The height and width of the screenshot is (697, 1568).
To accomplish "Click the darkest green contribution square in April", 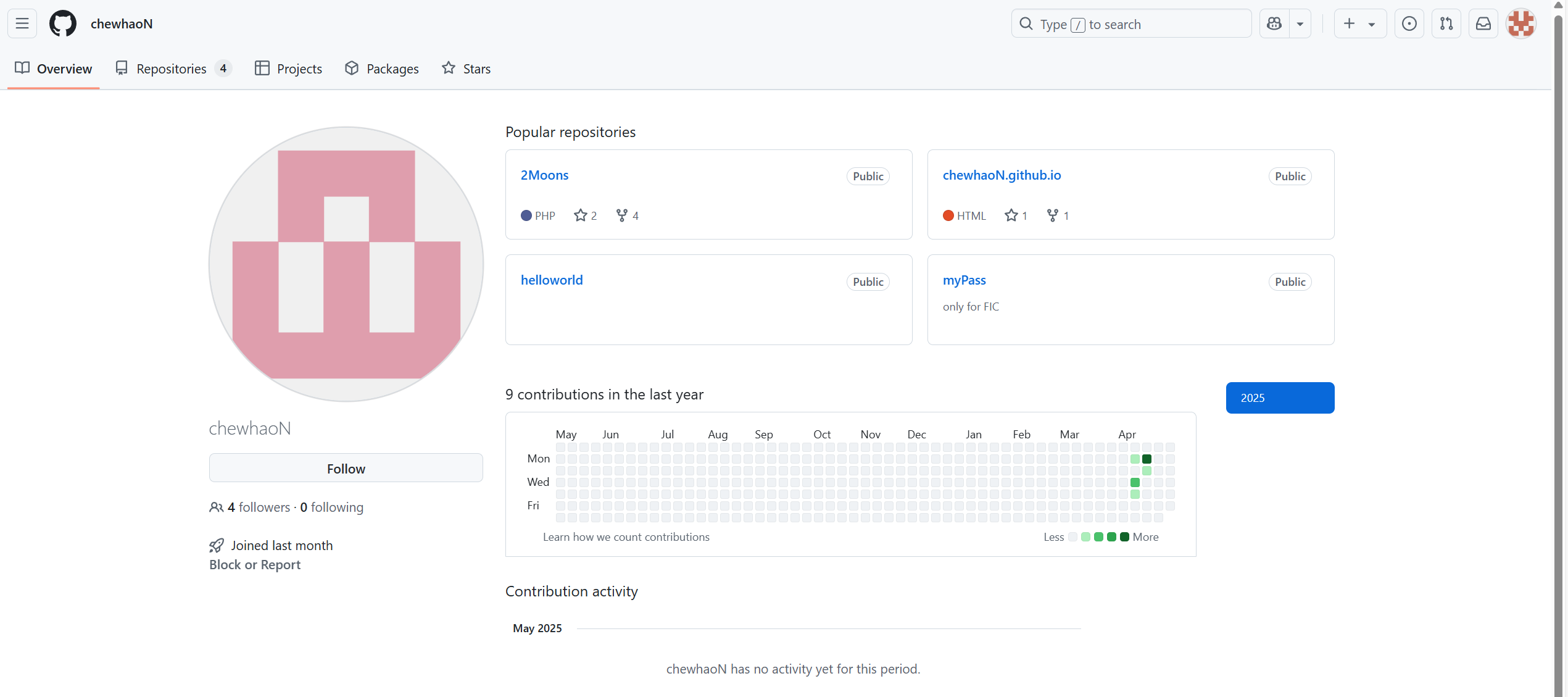I will [x=1147, y=459].
